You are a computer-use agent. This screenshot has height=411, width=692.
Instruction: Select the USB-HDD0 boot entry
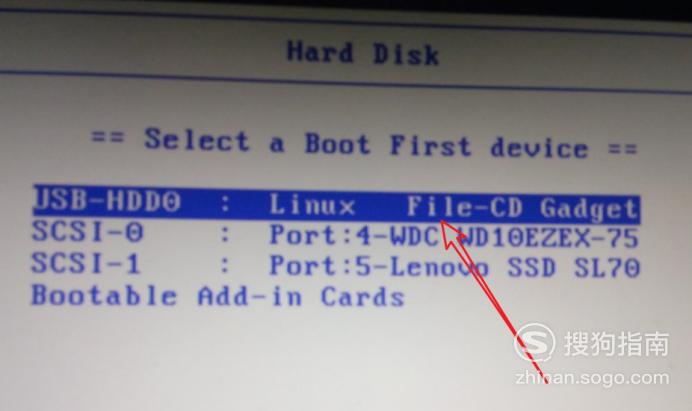(337, 204)
